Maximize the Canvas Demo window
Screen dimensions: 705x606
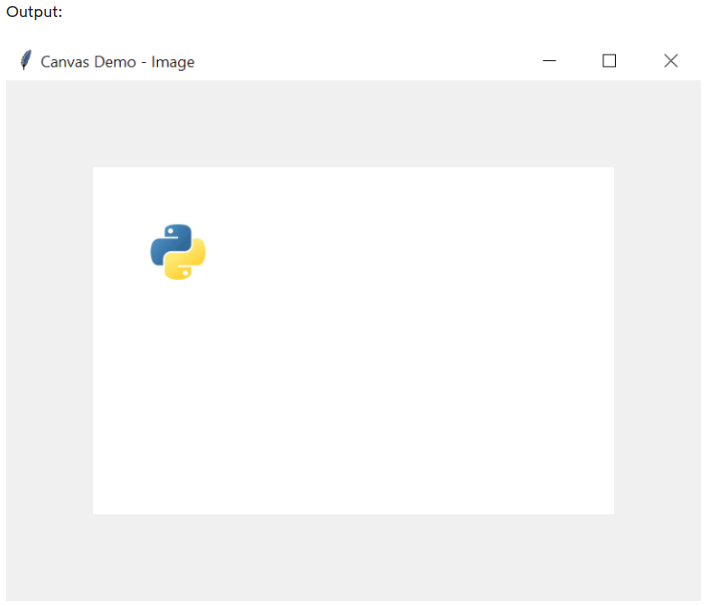[609, 61]
